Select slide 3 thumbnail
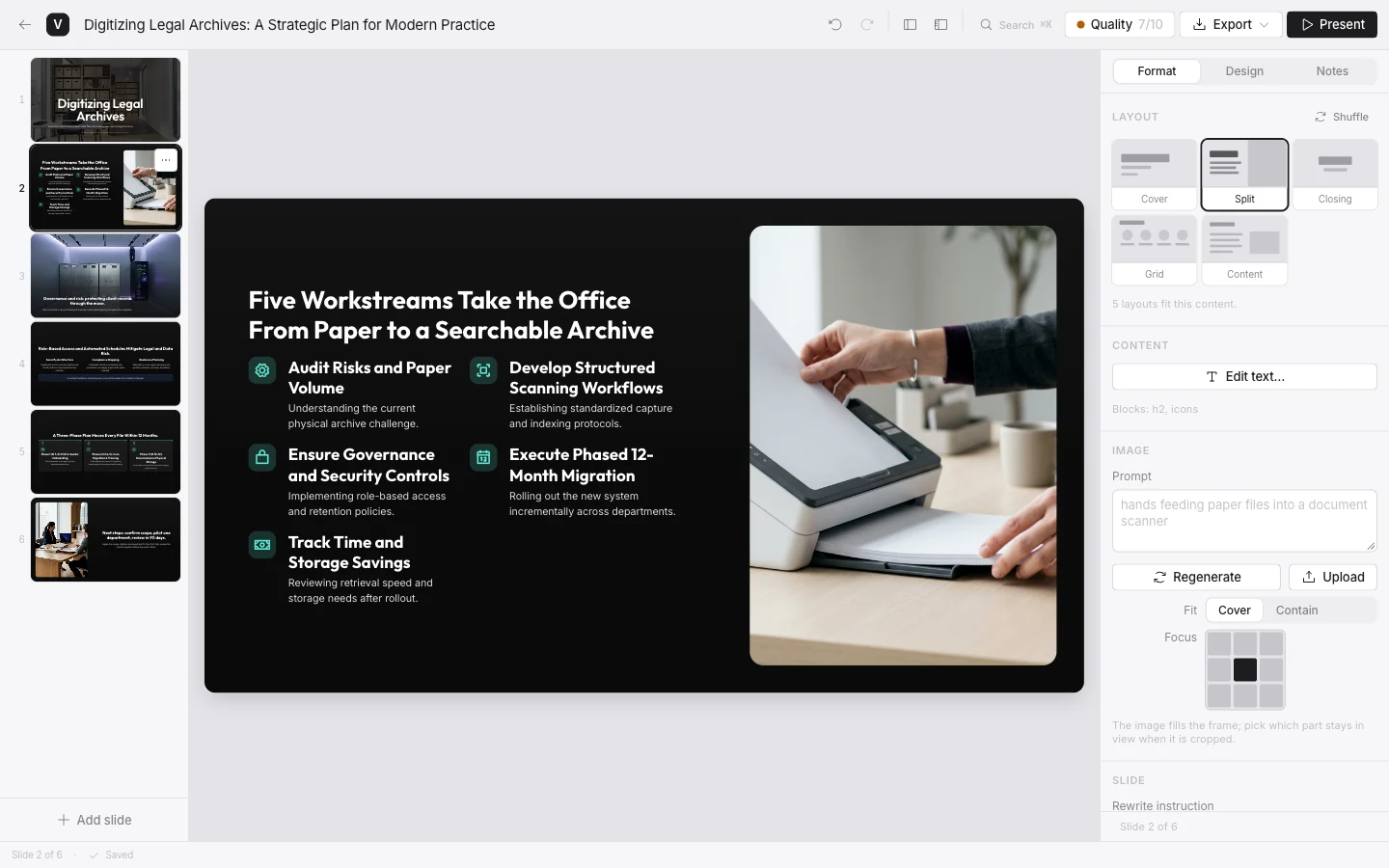 coord(106,276)
